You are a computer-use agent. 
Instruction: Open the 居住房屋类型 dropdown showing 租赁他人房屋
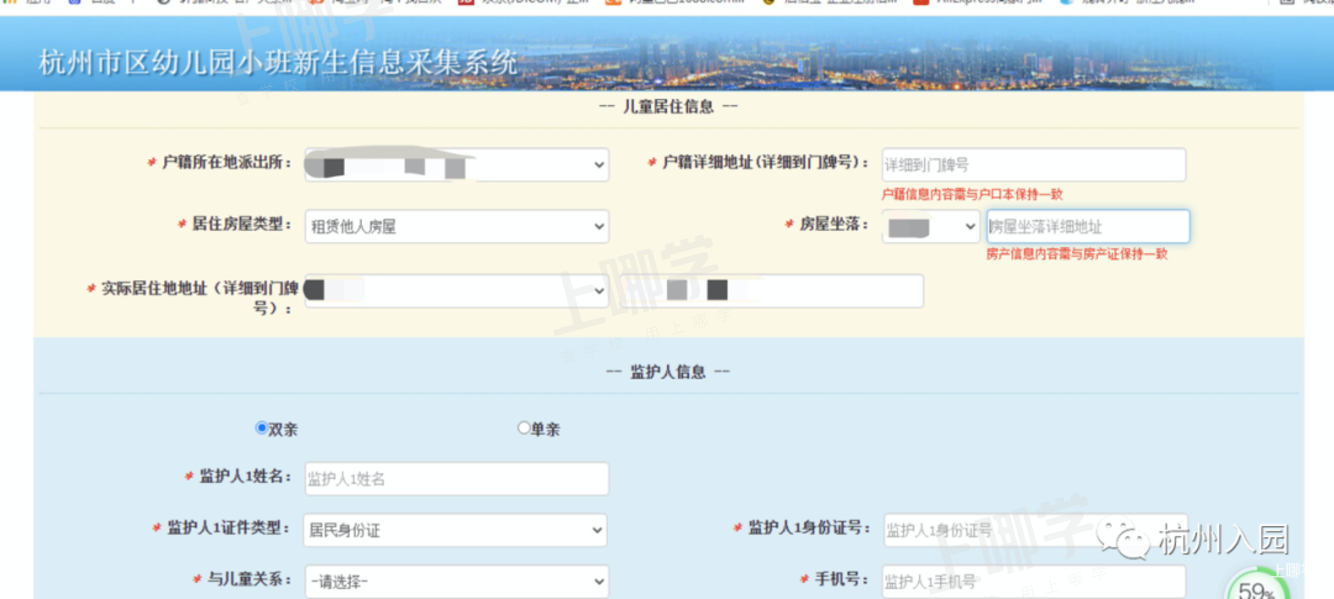(x=456, y=227)
